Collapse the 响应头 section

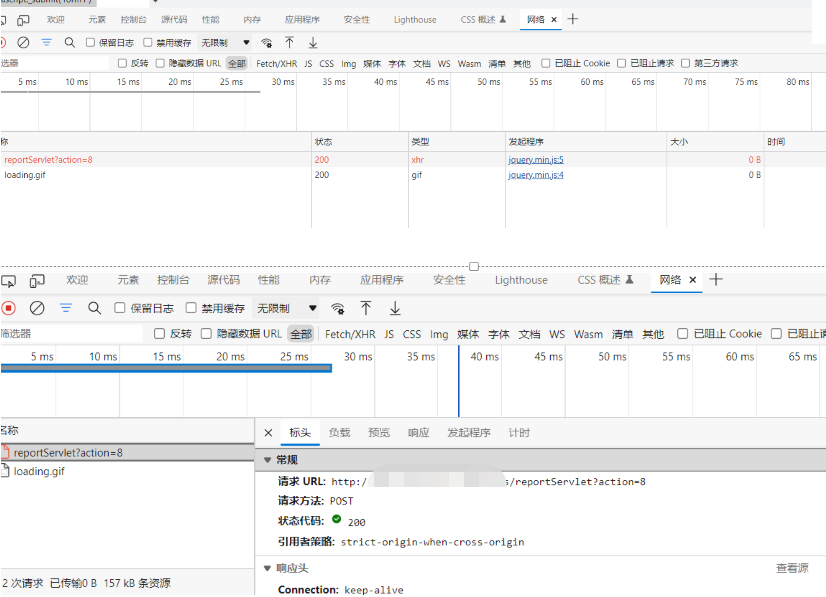(268, 568)
